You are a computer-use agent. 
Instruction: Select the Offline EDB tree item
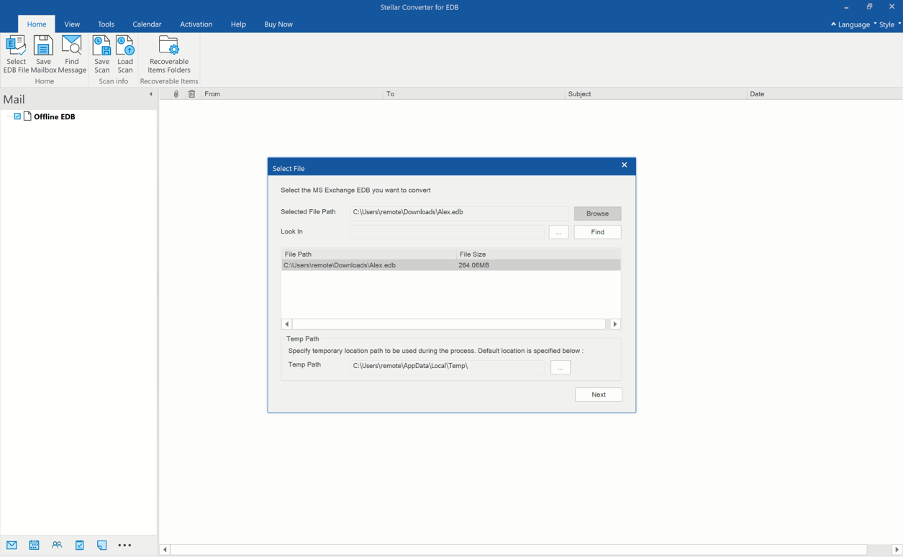(x=54, y=116)
